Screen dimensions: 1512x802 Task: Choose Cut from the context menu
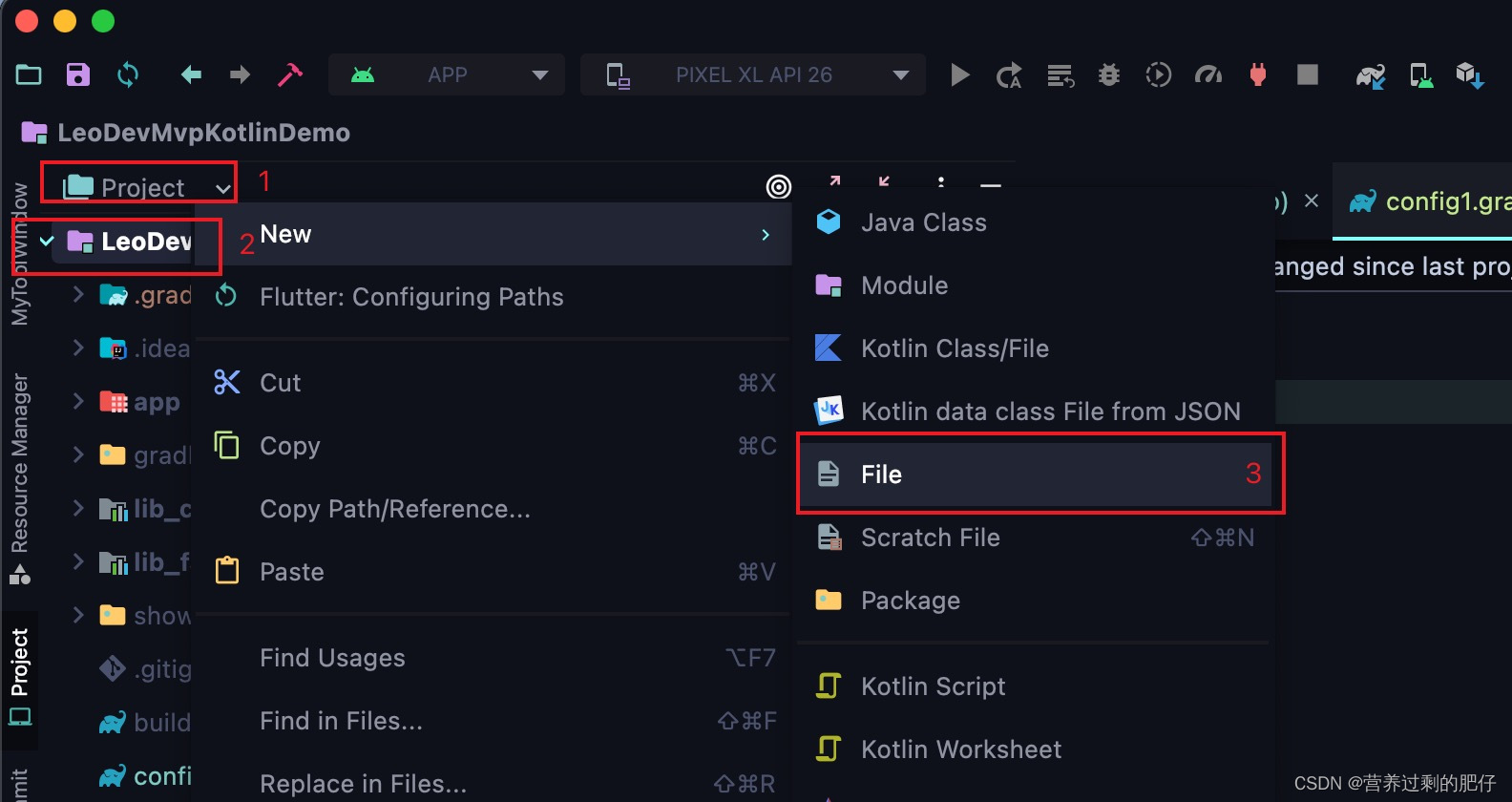pos(493,383)
